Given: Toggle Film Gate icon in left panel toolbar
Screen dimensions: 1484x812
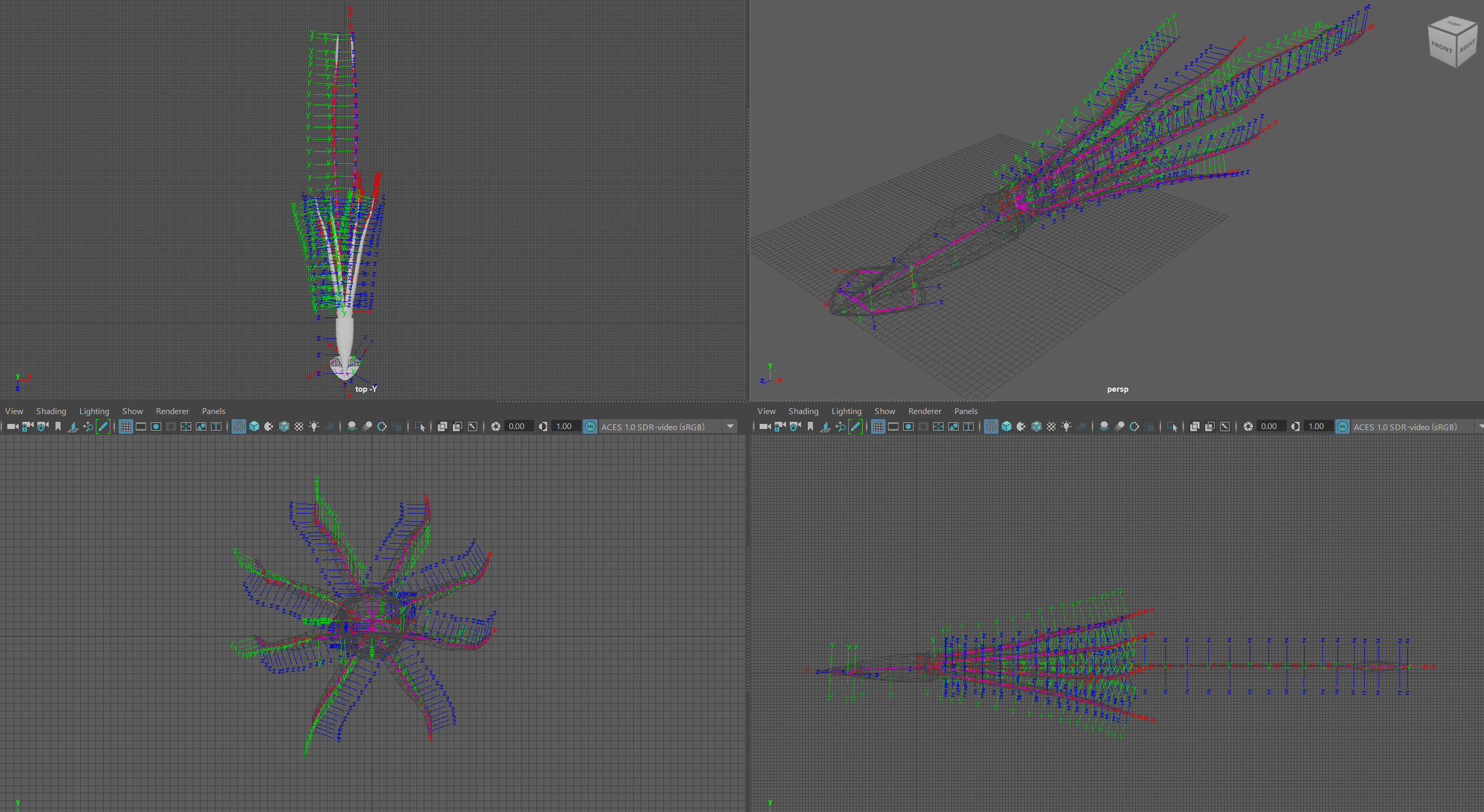Looking at the screenshot, I should click(x=141, y=426).
